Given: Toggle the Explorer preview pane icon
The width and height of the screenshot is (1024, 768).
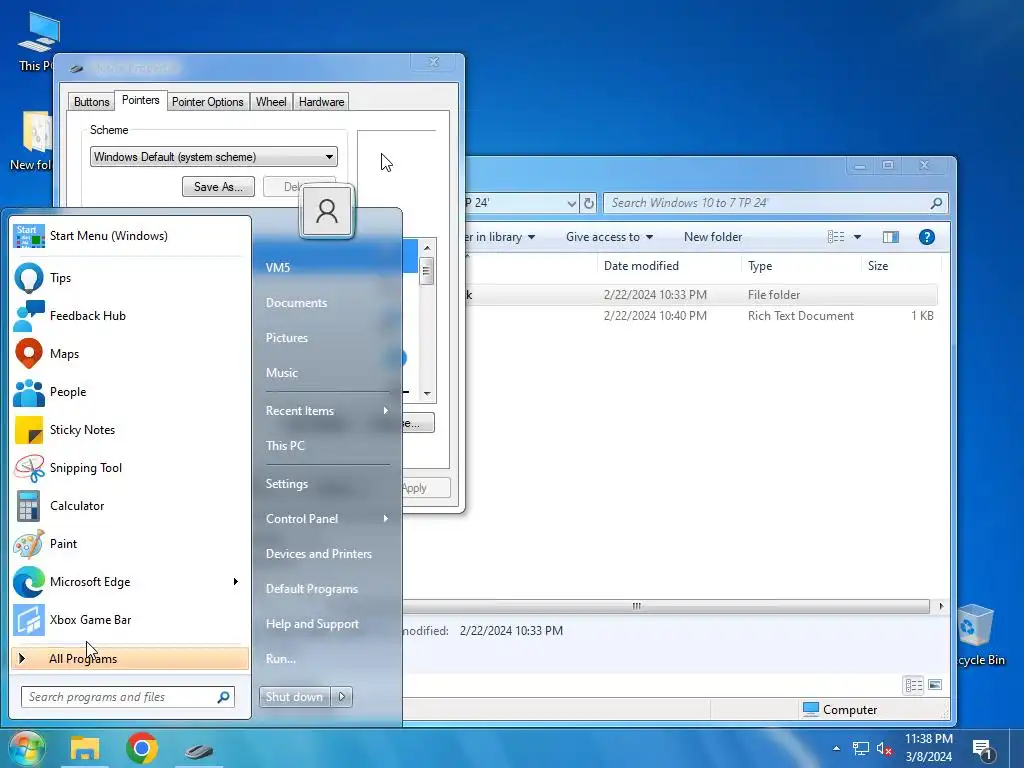Looking at the screenshot, I should pyautogui.click(x=891, y=237).
